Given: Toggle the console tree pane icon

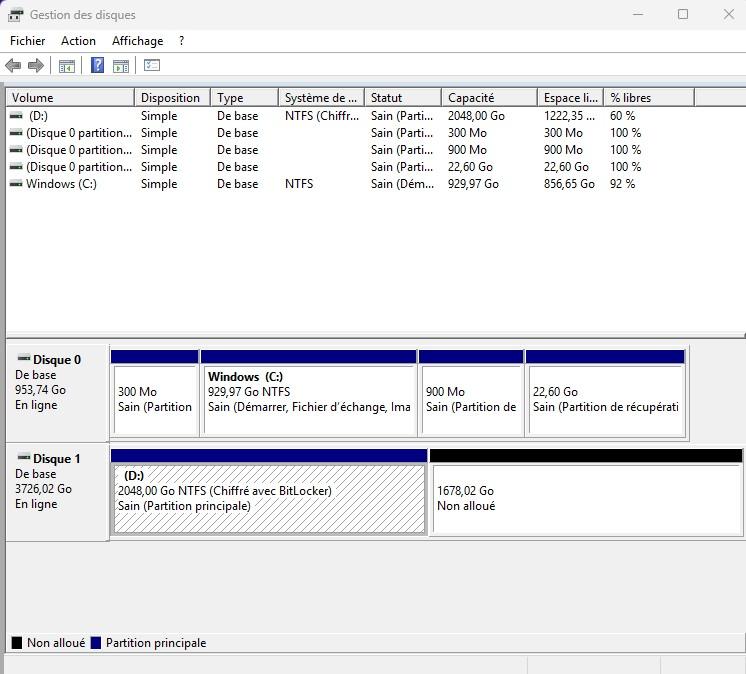Looking at the screenshot, I should click(67, 66).
